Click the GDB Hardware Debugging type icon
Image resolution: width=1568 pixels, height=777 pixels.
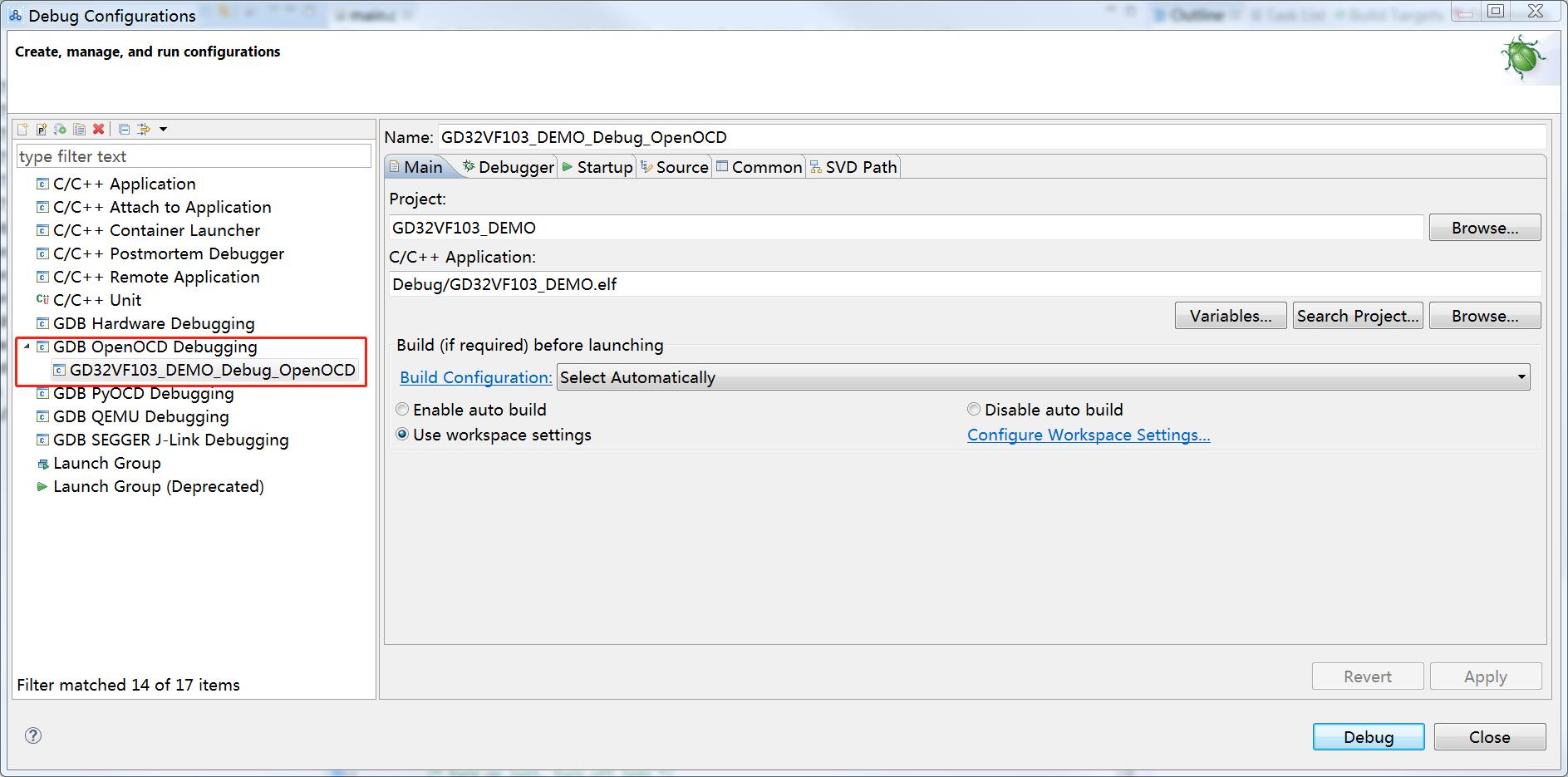(x=42, y=323)
